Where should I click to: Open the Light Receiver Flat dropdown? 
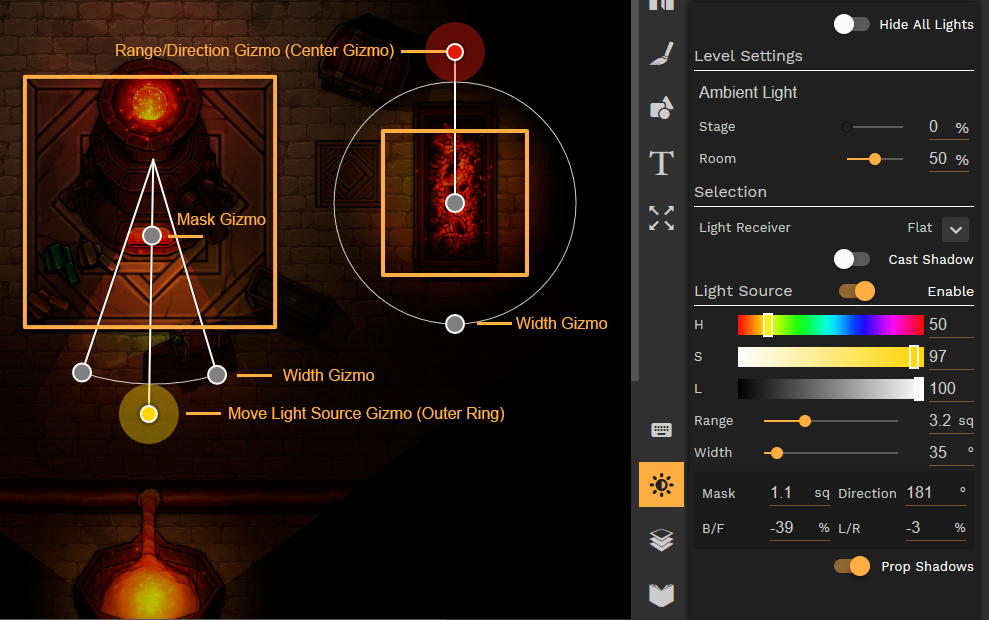point(956,229)
